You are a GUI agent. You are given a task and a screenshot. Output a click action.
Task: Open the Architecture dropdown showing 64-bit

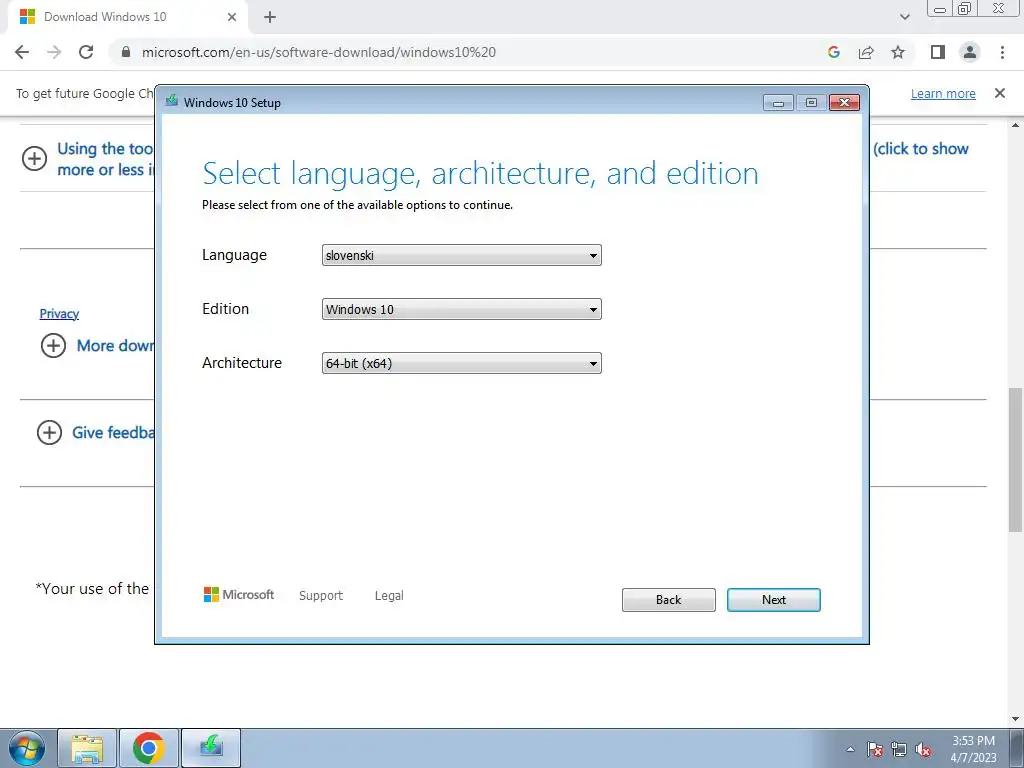462,364
